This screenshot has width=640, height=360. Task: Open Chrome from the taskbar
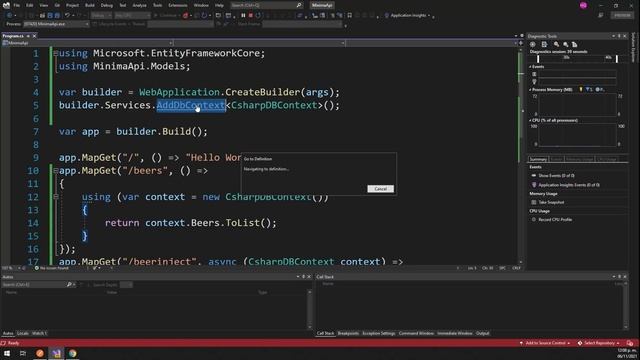click(73, 353)
